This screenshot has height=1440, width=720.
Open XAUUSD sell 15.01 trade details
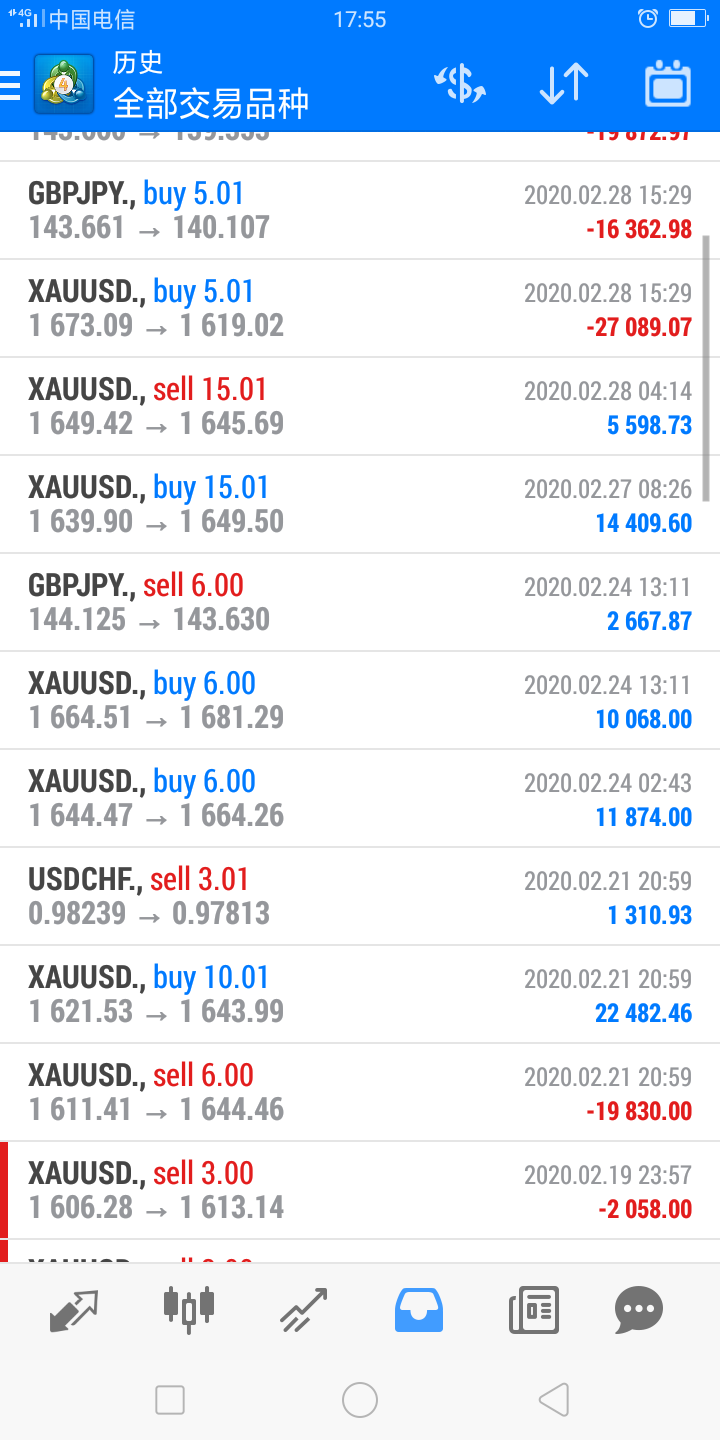pyautogui.click(x=360, y=406)
